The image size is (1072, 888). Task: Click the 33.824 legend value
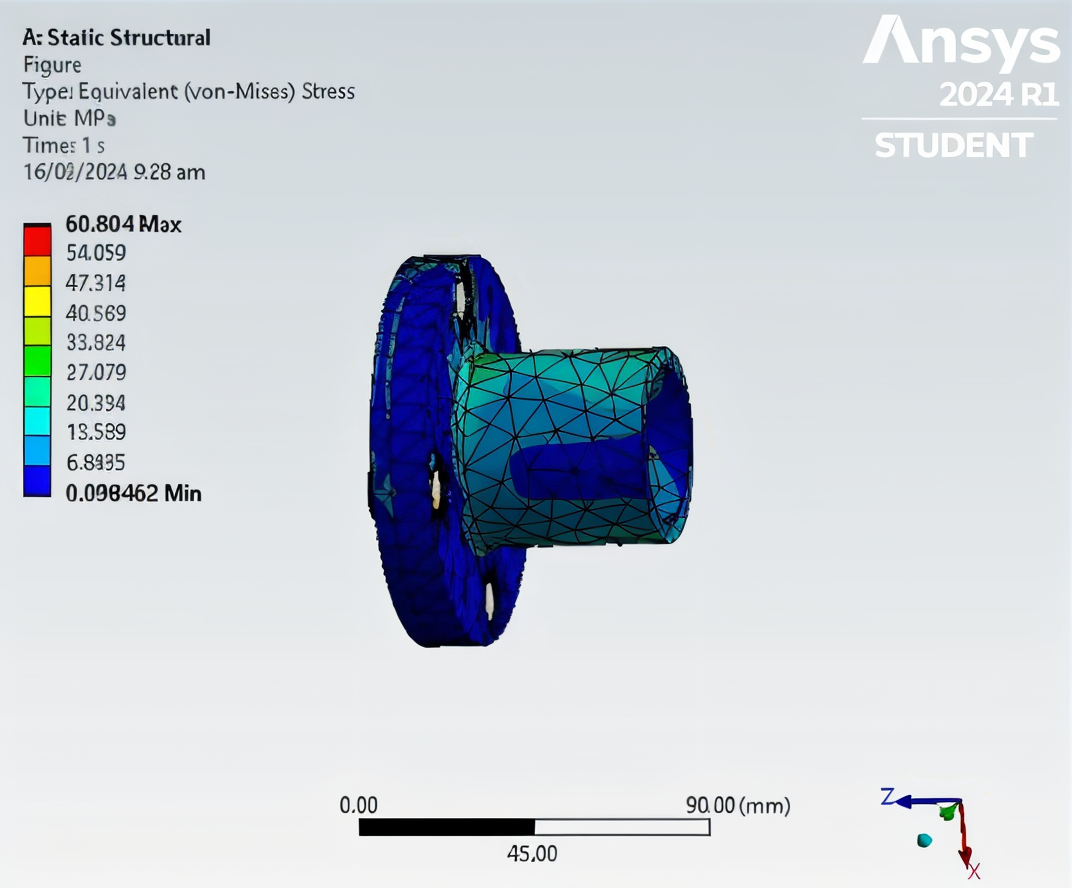96,343
